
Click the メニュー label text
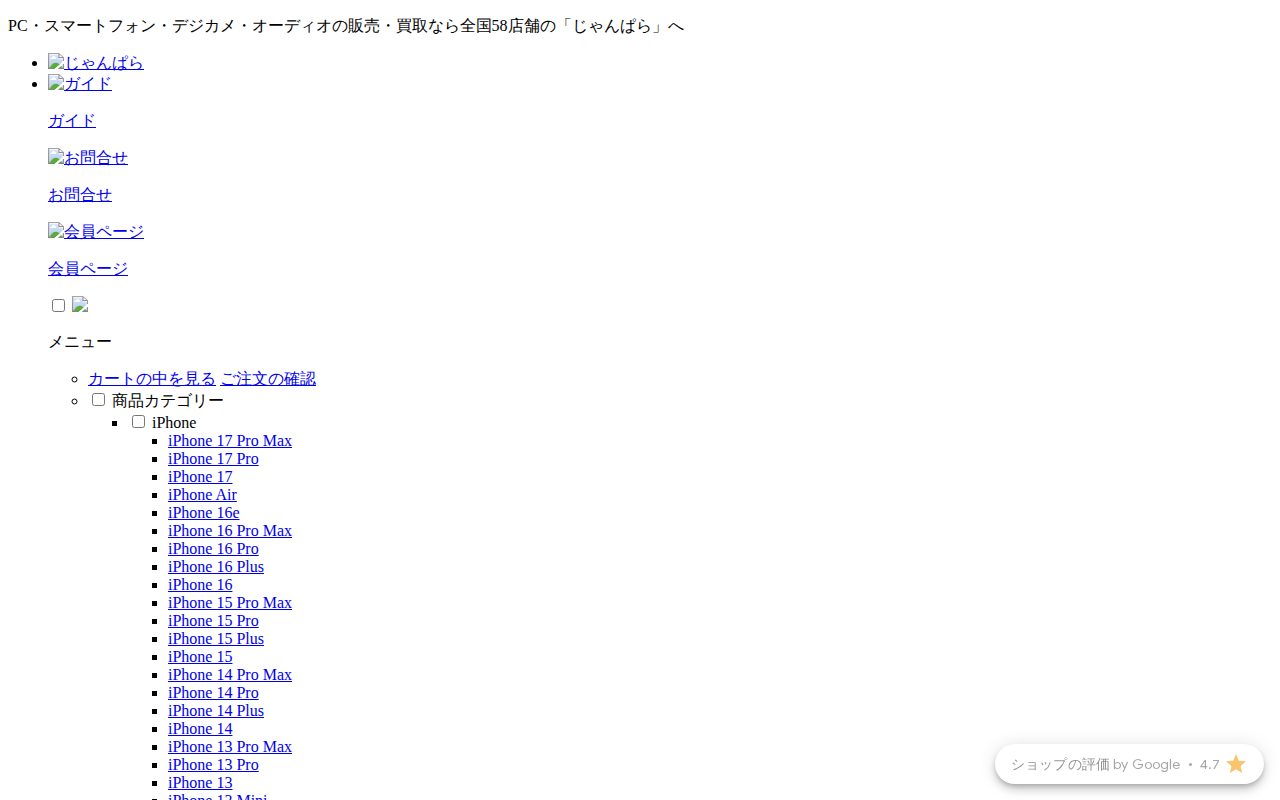tap(80, 342)
